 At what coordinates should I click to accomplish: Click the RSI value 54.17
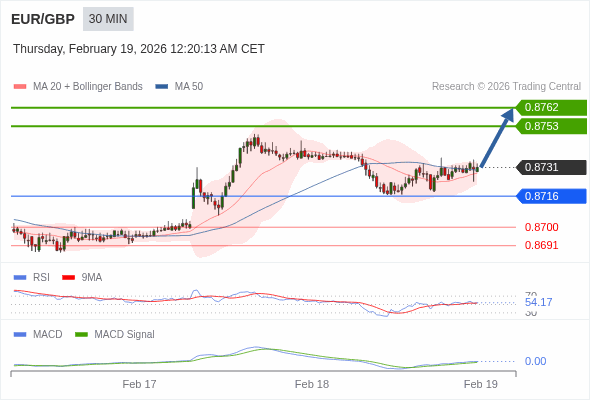coord(538,302)
